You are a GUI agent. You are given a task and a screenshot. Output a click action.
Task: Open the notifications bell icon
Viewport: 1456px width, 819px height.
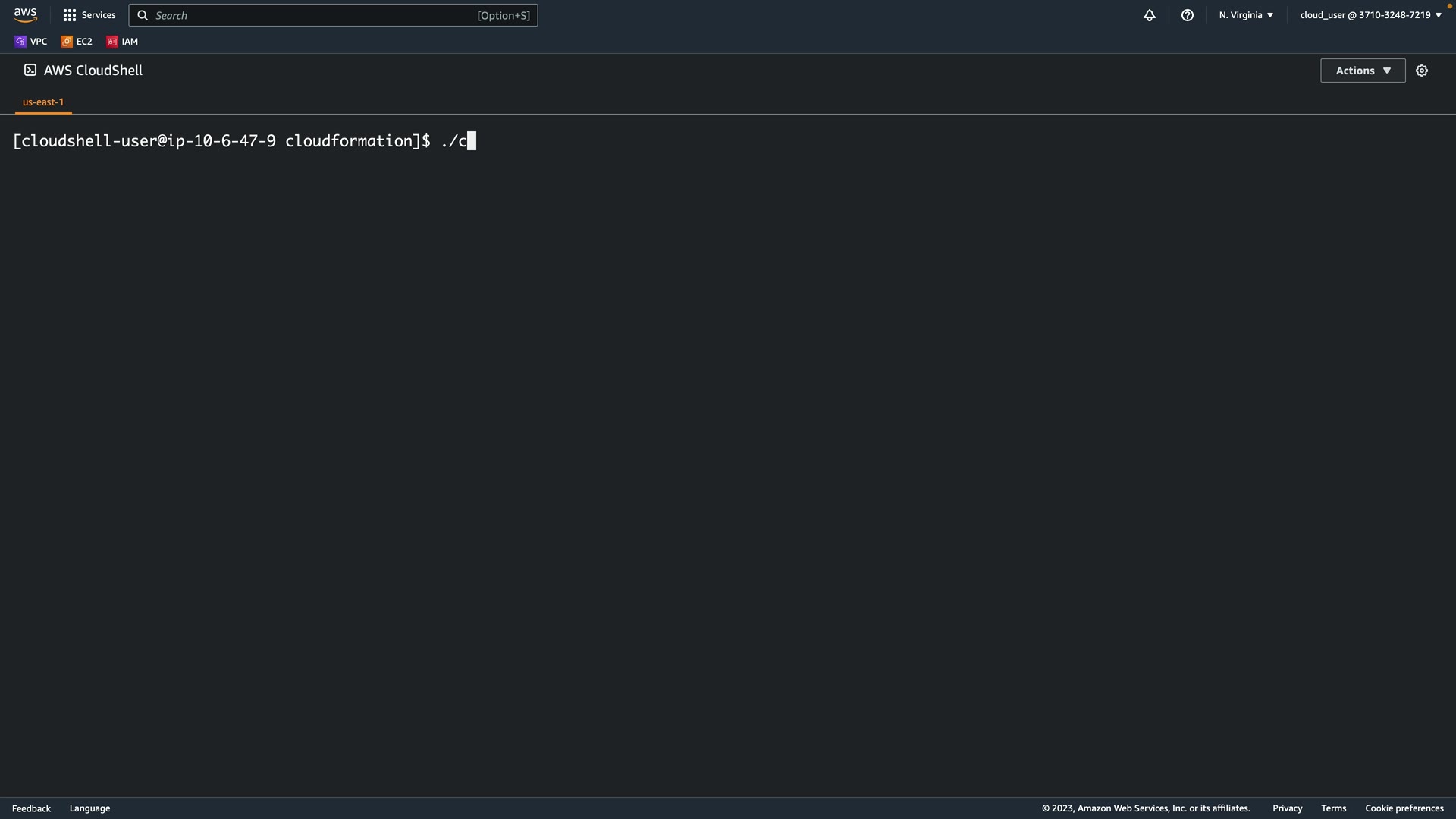click(1150, 15)
